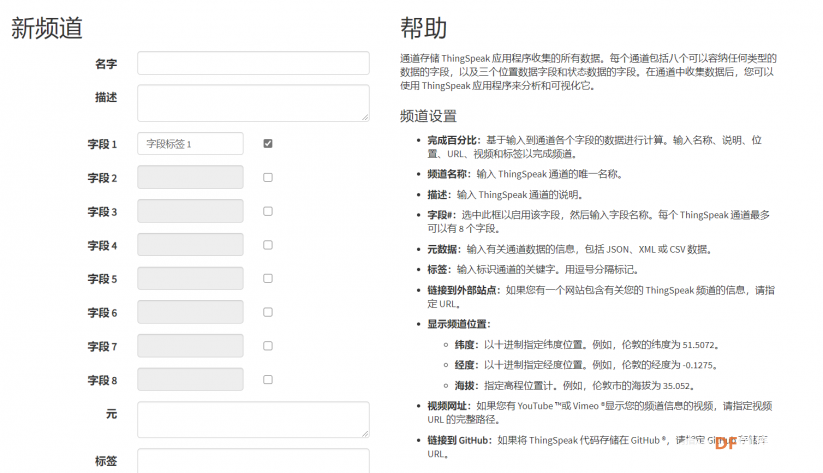This screenshot has height=473, width=823.
Task: Click the 视频网址 help term
Action: 447,406
